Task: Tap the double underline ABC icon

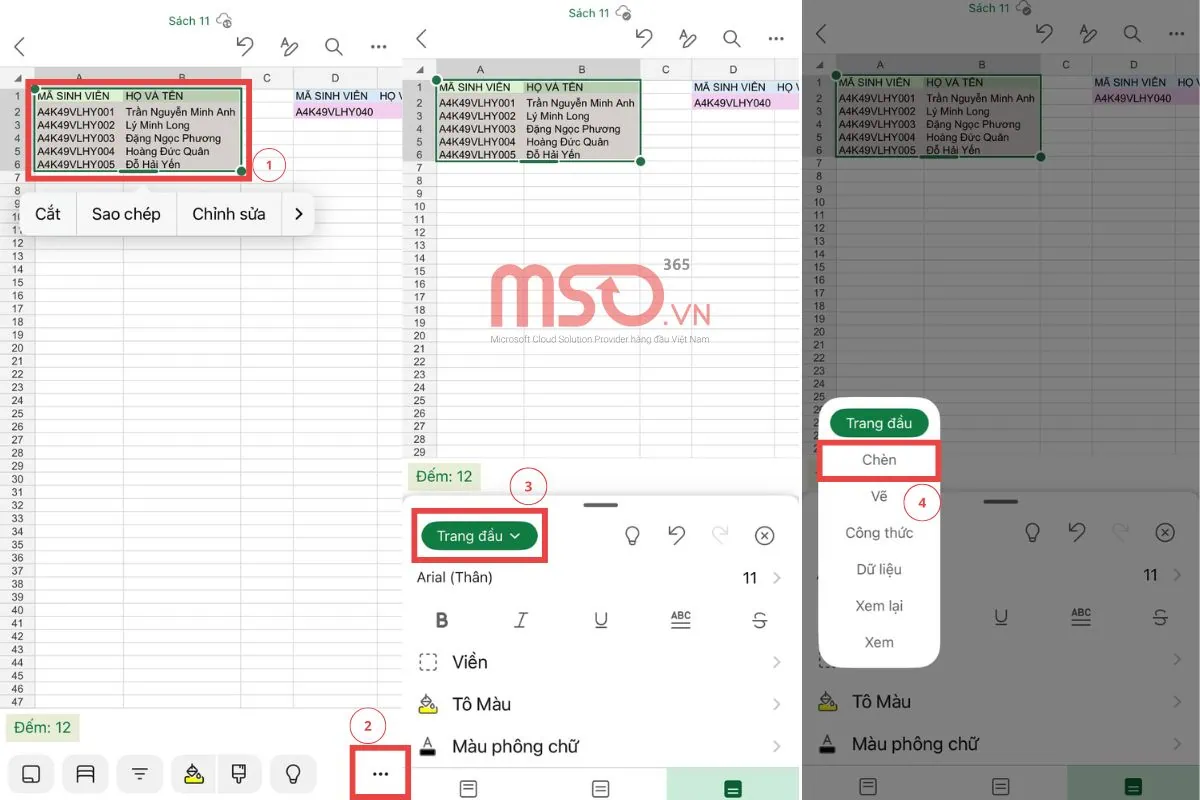Action: (x=680, y=619)
